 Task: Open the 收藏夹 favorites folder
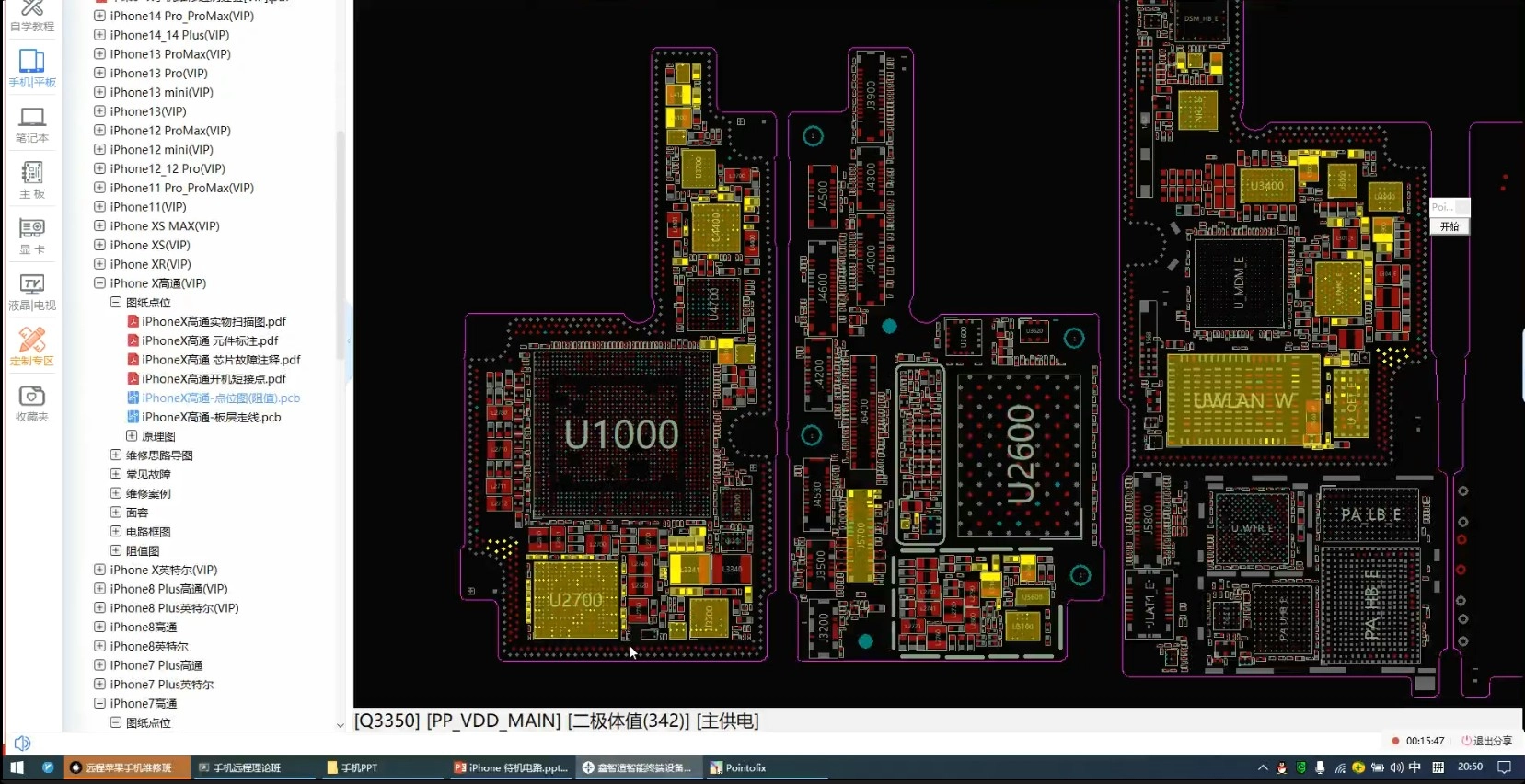pos(32,403)
